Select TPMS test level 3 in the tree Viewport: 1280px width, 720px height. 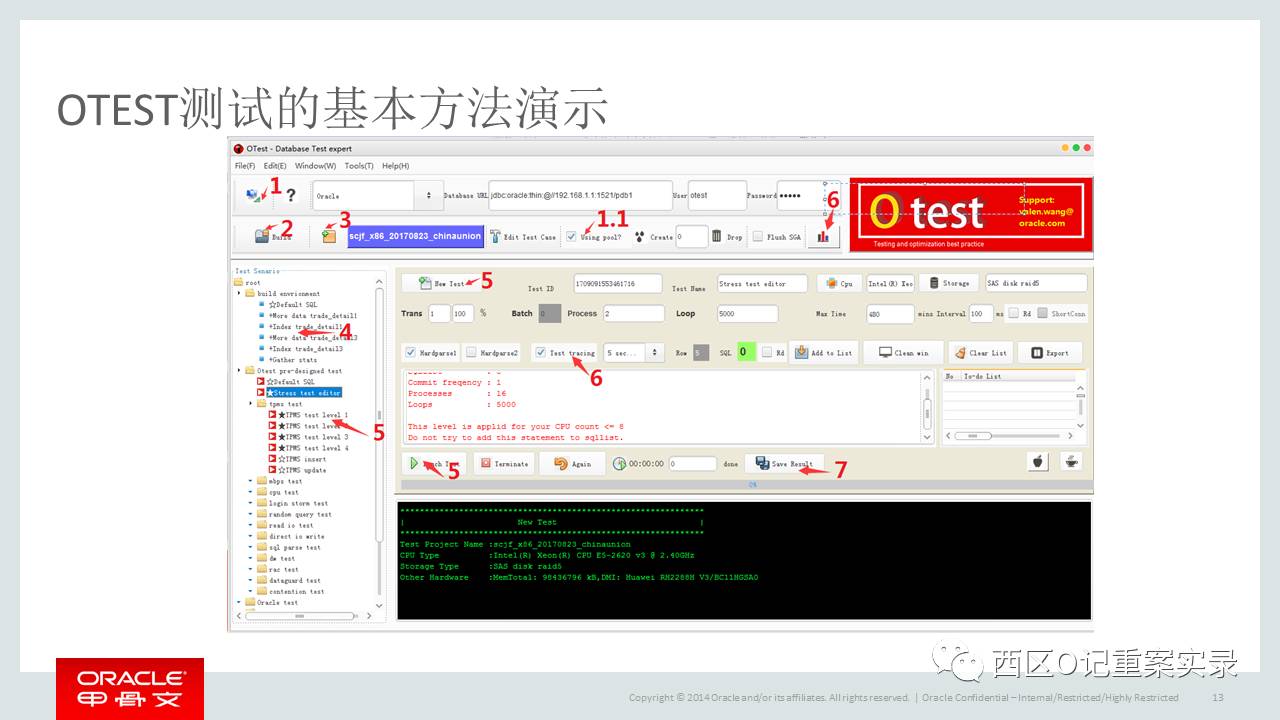(312, 437)
